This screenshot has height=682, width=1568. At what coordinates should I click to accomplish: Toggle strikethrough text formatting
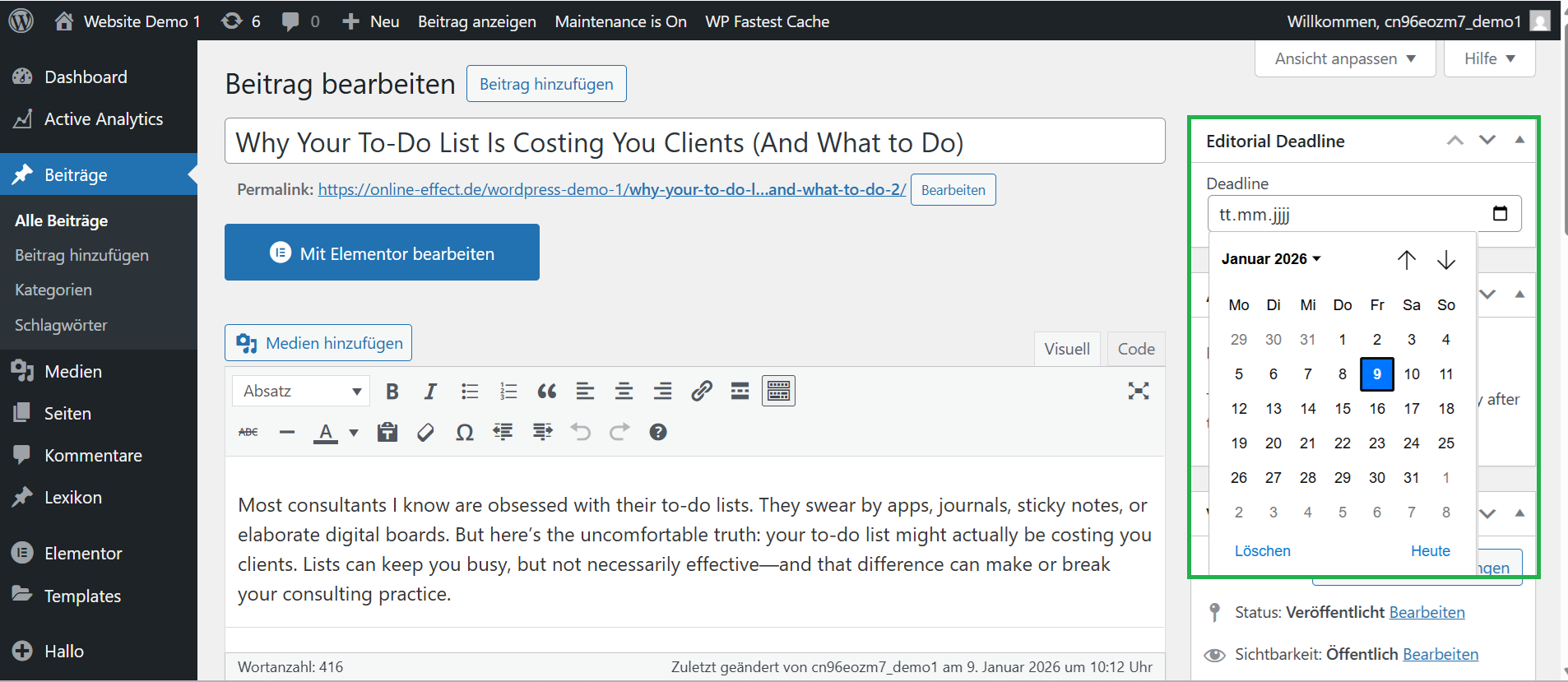pyautogui.click(x=248, y=433)
